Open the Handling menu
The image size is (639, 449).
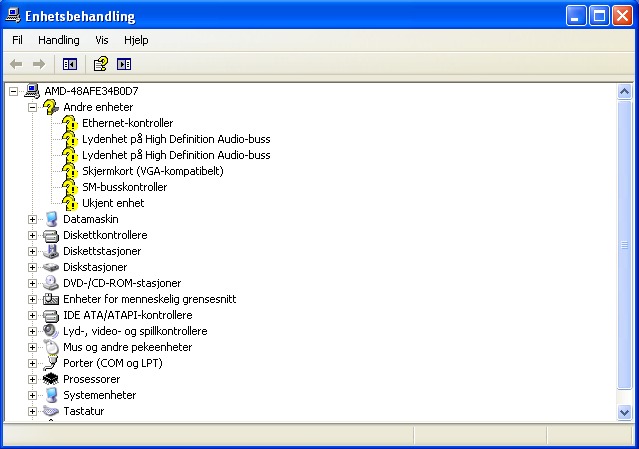pyautogui.click(x=59, y=40)
